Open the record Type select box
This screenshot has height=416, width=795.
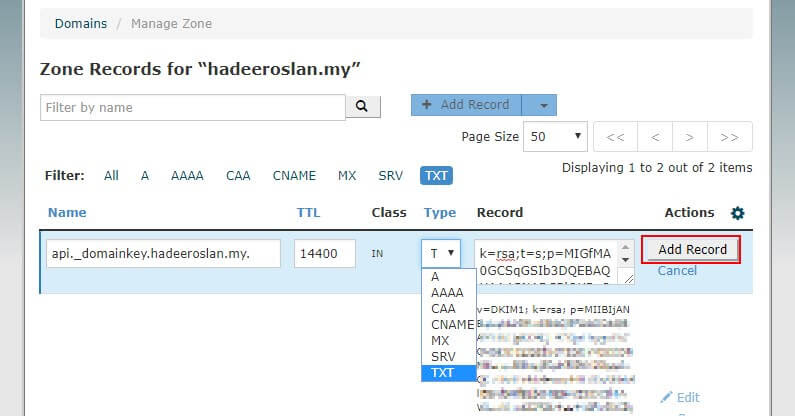(x=441, y=253)
